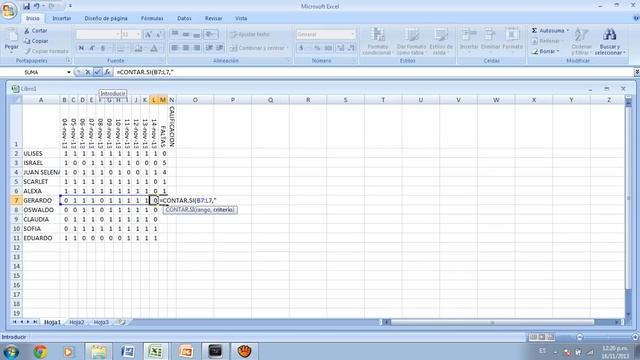Confirm formula with the checkmark icon
Viewport: 640px width, 360px height.
click(x=97, y=72)
